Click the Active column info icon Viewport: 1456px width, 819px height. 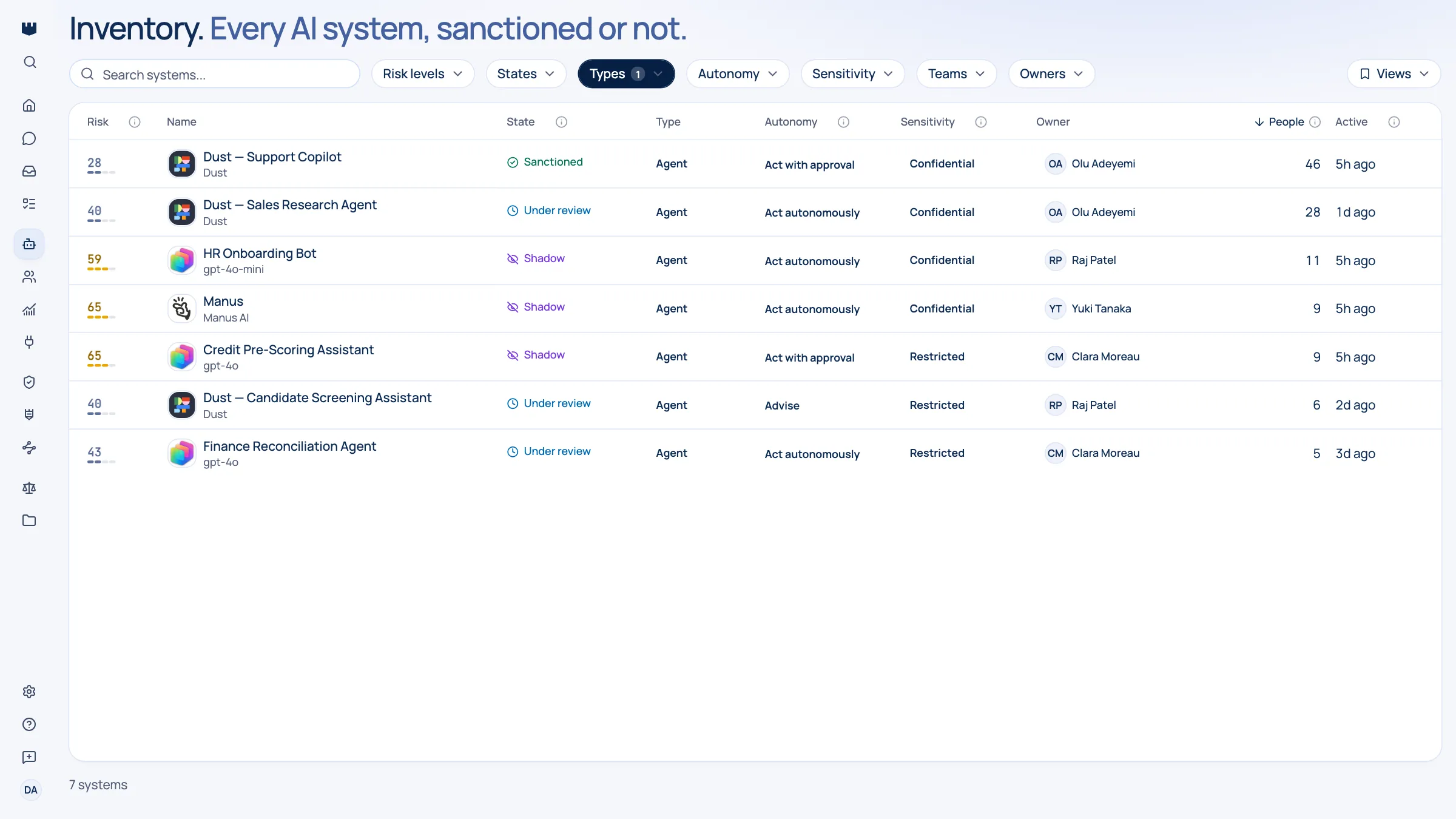[x=1394, y=122]
